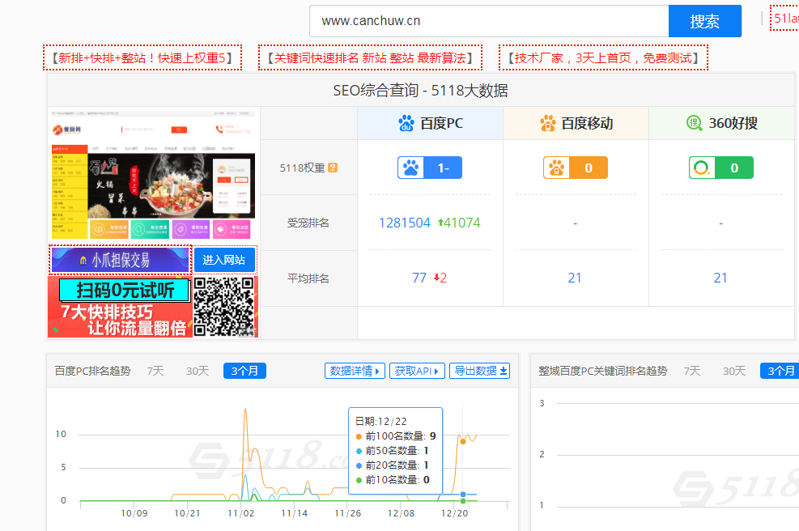Click the SEO综合查询 - 5118大数据 title

[420, 91]
